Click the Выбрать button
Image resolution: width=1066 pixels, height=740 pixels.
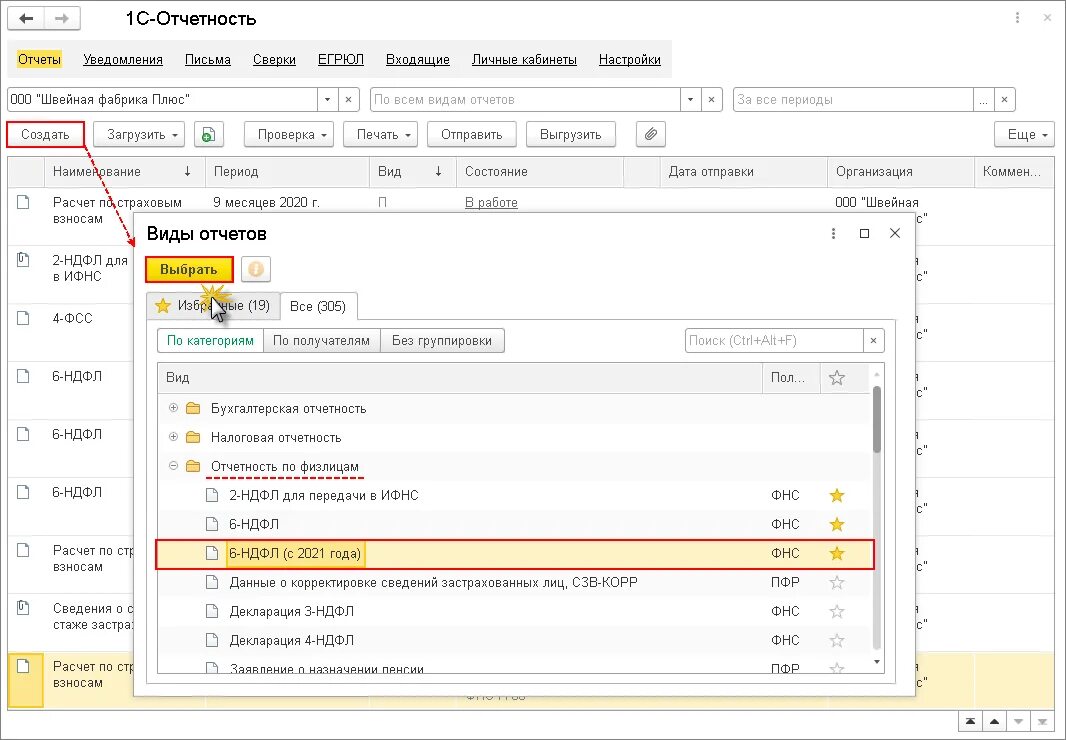click(189, 269)
